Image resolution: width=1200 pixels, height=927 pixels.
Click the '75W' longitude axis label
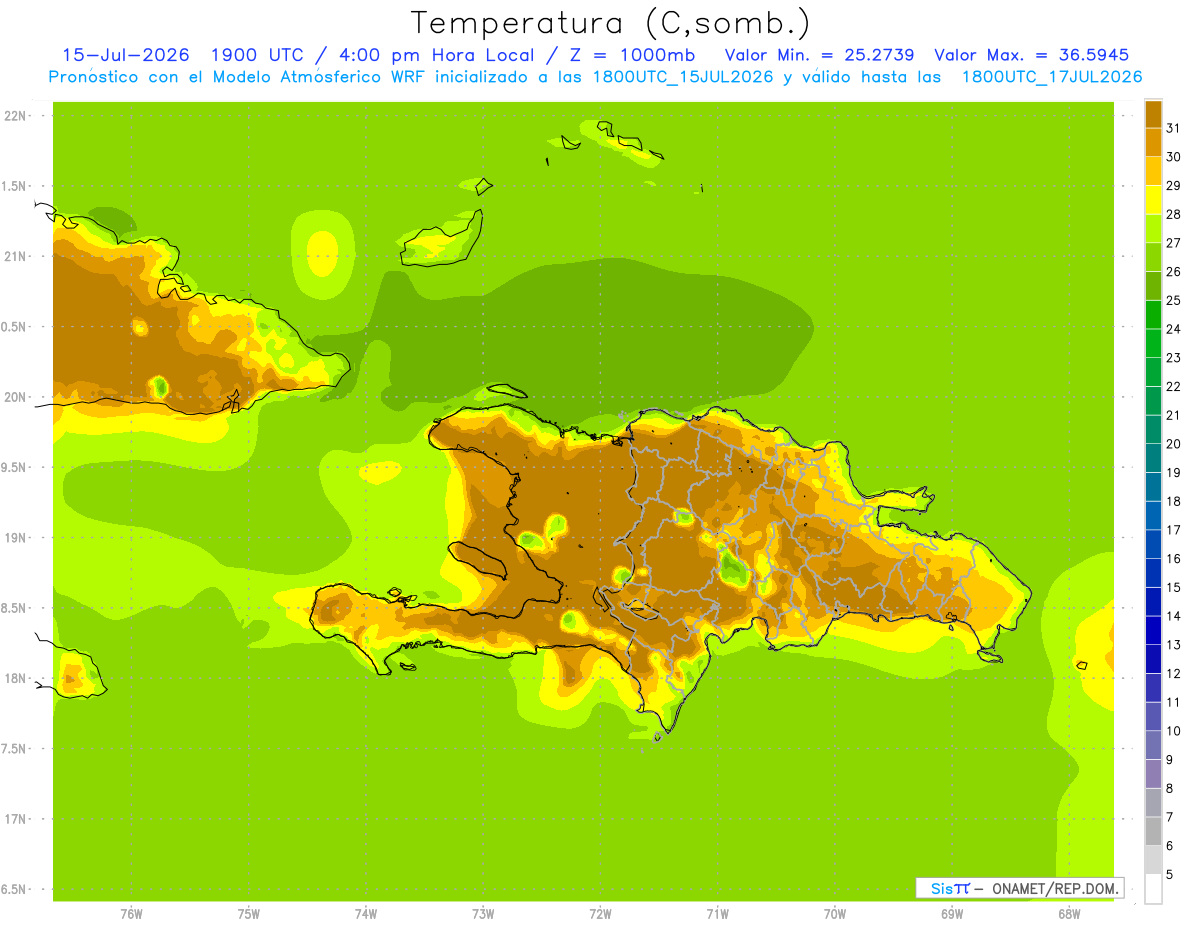248,913
